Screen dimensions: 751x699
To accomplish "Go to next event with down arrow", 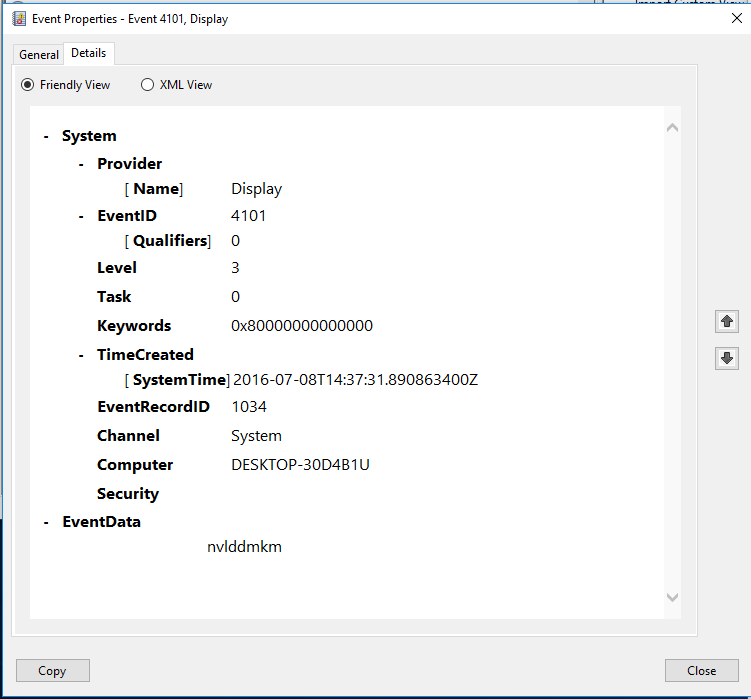I will [x=727, y=358].
